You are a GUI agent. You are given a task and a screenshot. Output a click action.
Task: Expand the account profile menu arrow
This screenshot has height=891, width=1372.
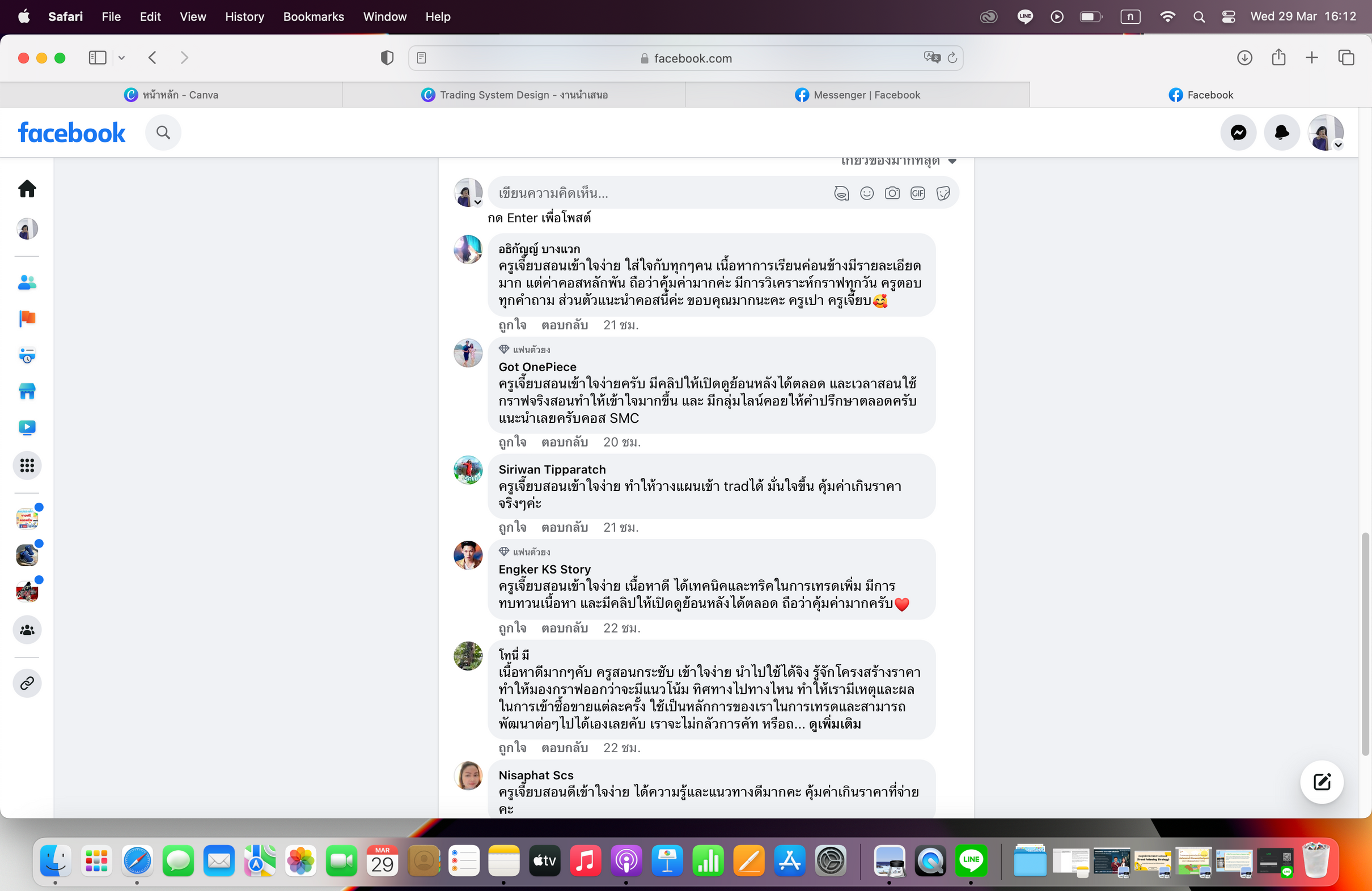click(x=1338, y=145)
